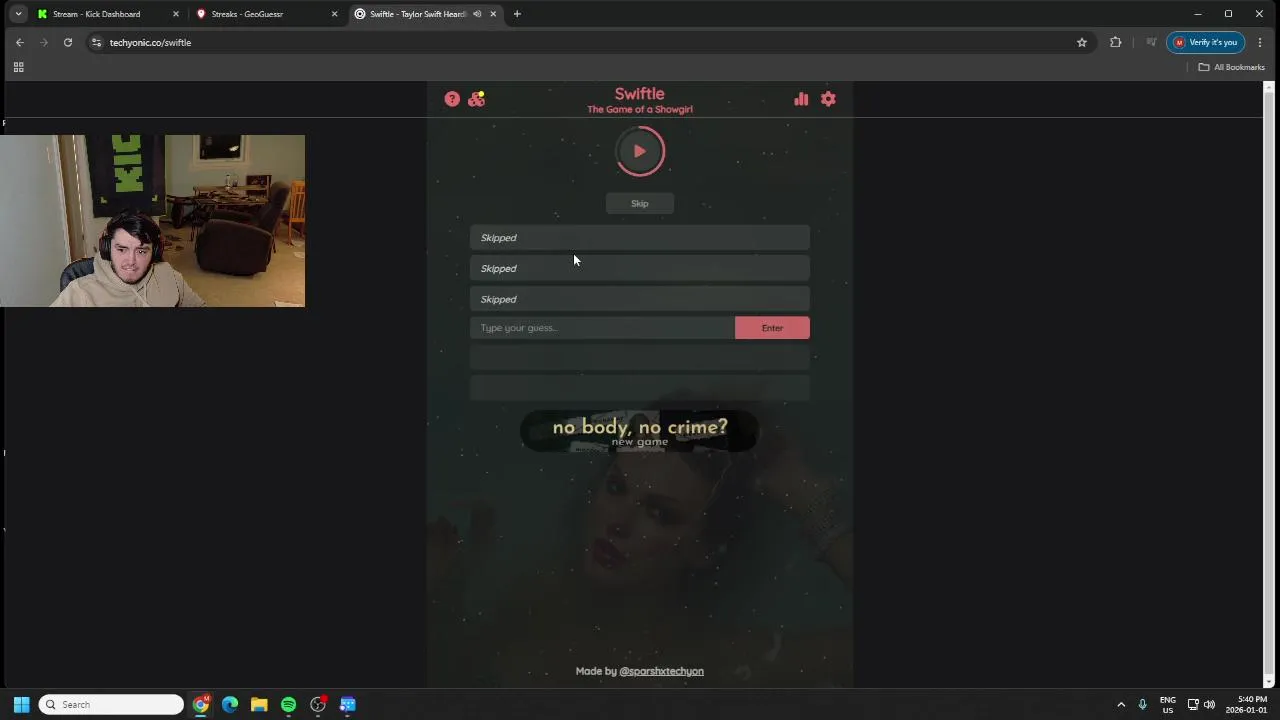Image resolution: width=1280 pixels, height=720 pixels.
Task: Click the microphone icon in system tray
Action: pos(1142,704)
